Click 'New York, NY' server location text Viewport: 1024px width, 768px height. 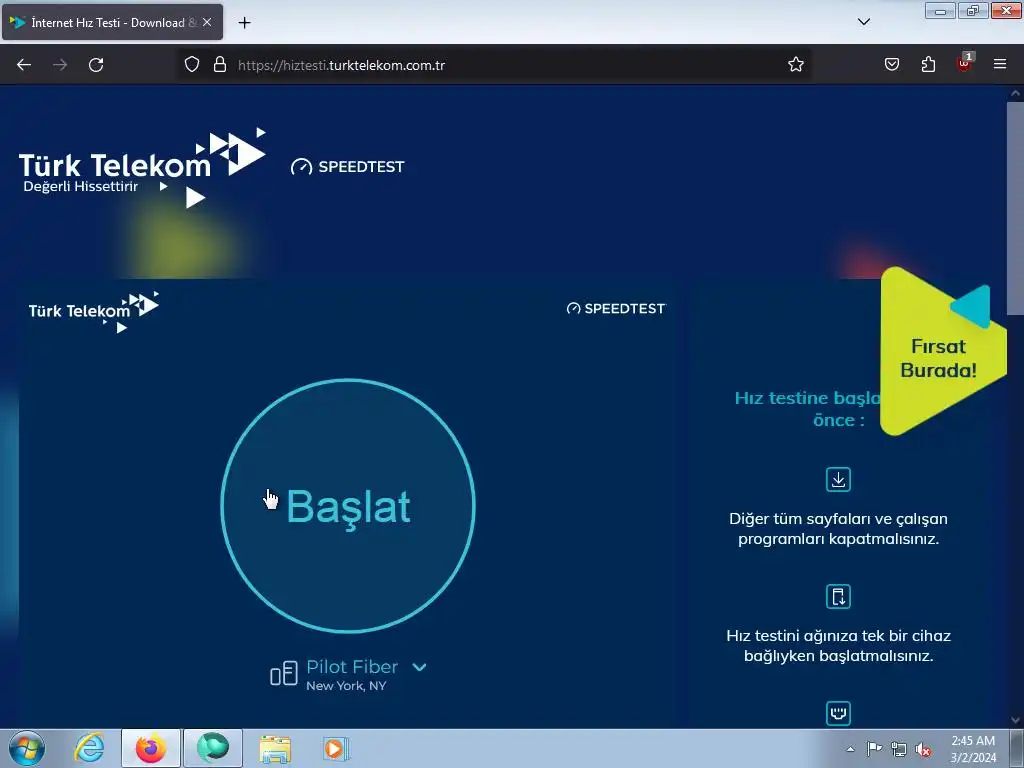[346, 686]
